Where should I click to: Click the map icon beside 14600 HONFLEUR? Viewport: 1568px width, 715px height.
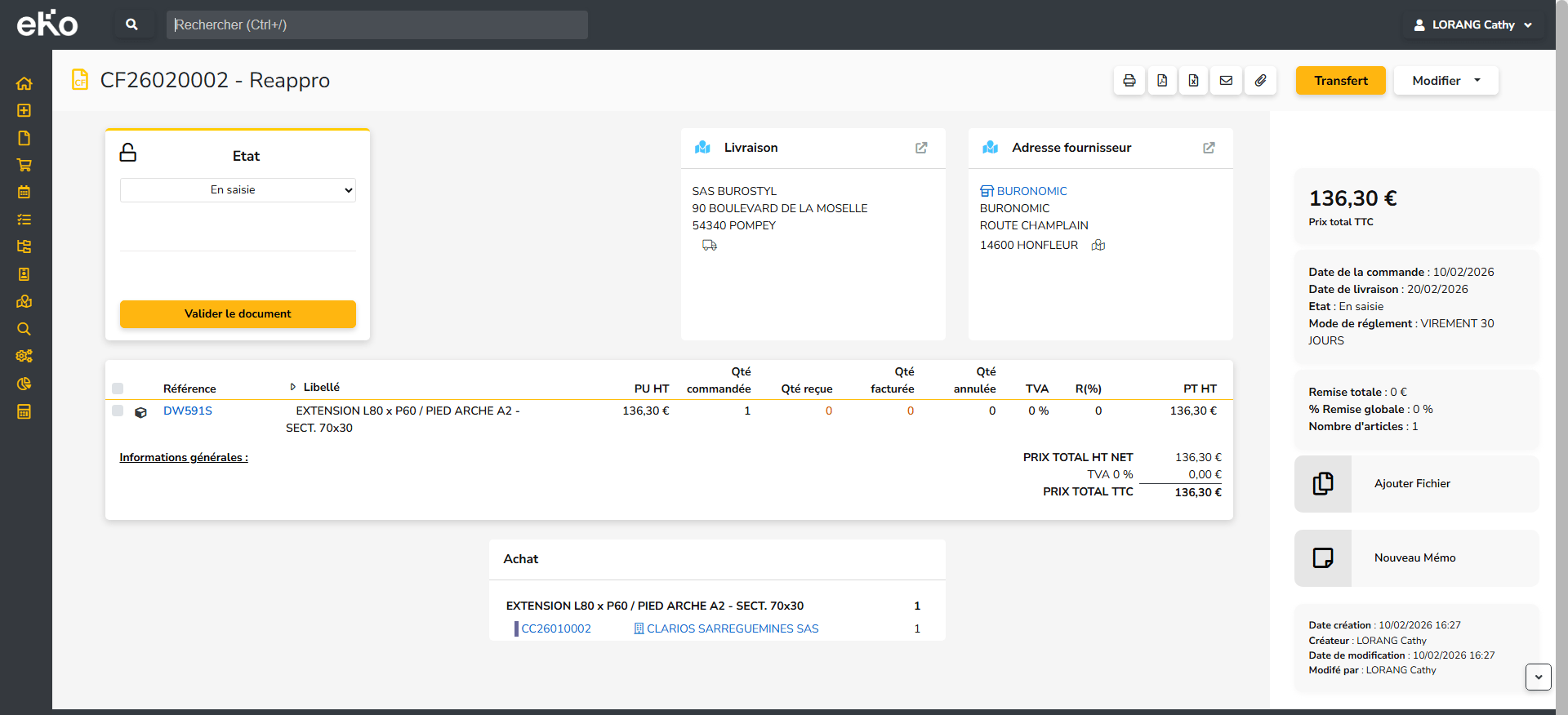[x=1098, y=245]
